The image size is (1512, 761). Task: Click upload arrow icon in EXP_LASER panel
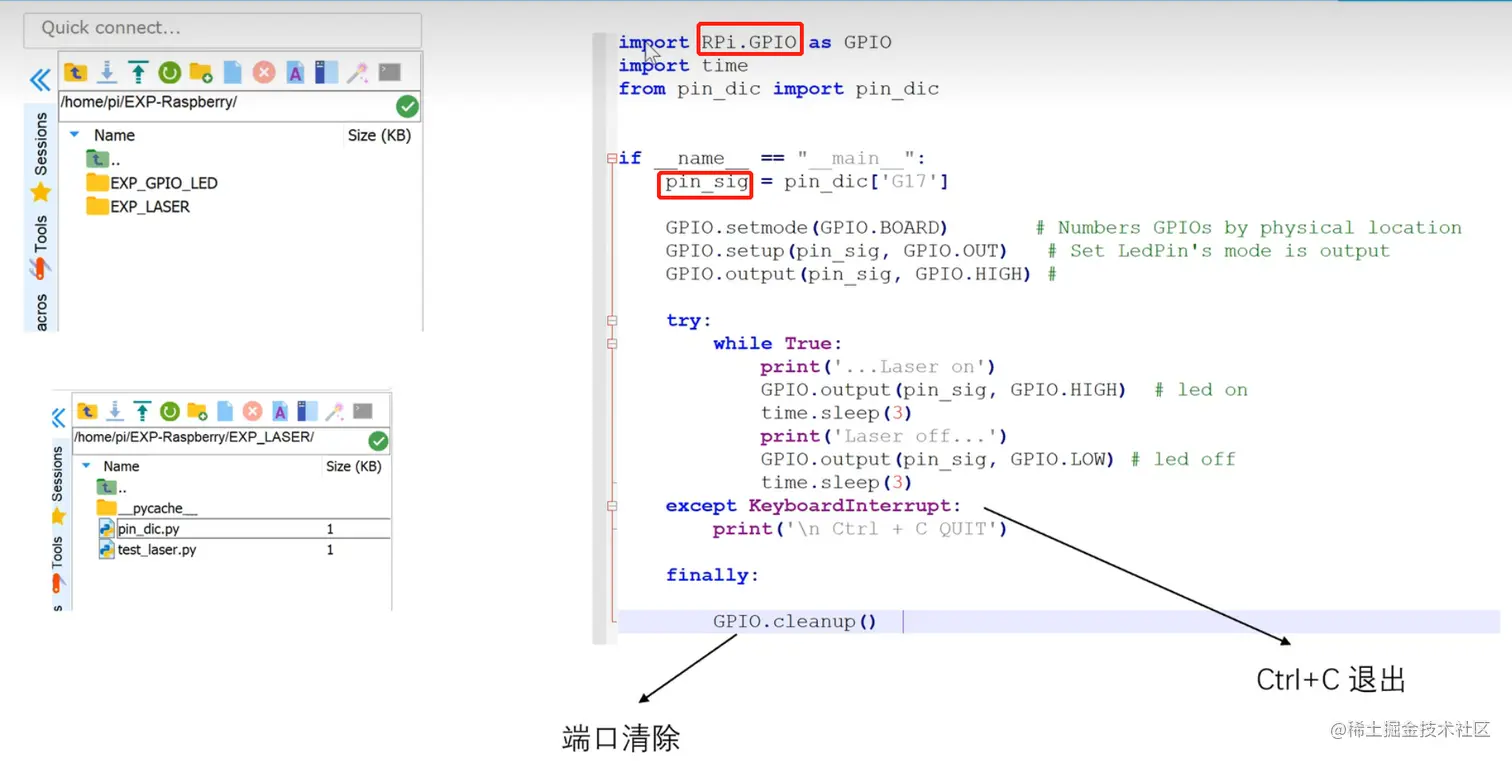pyautogui.click(x=142, y=411)
